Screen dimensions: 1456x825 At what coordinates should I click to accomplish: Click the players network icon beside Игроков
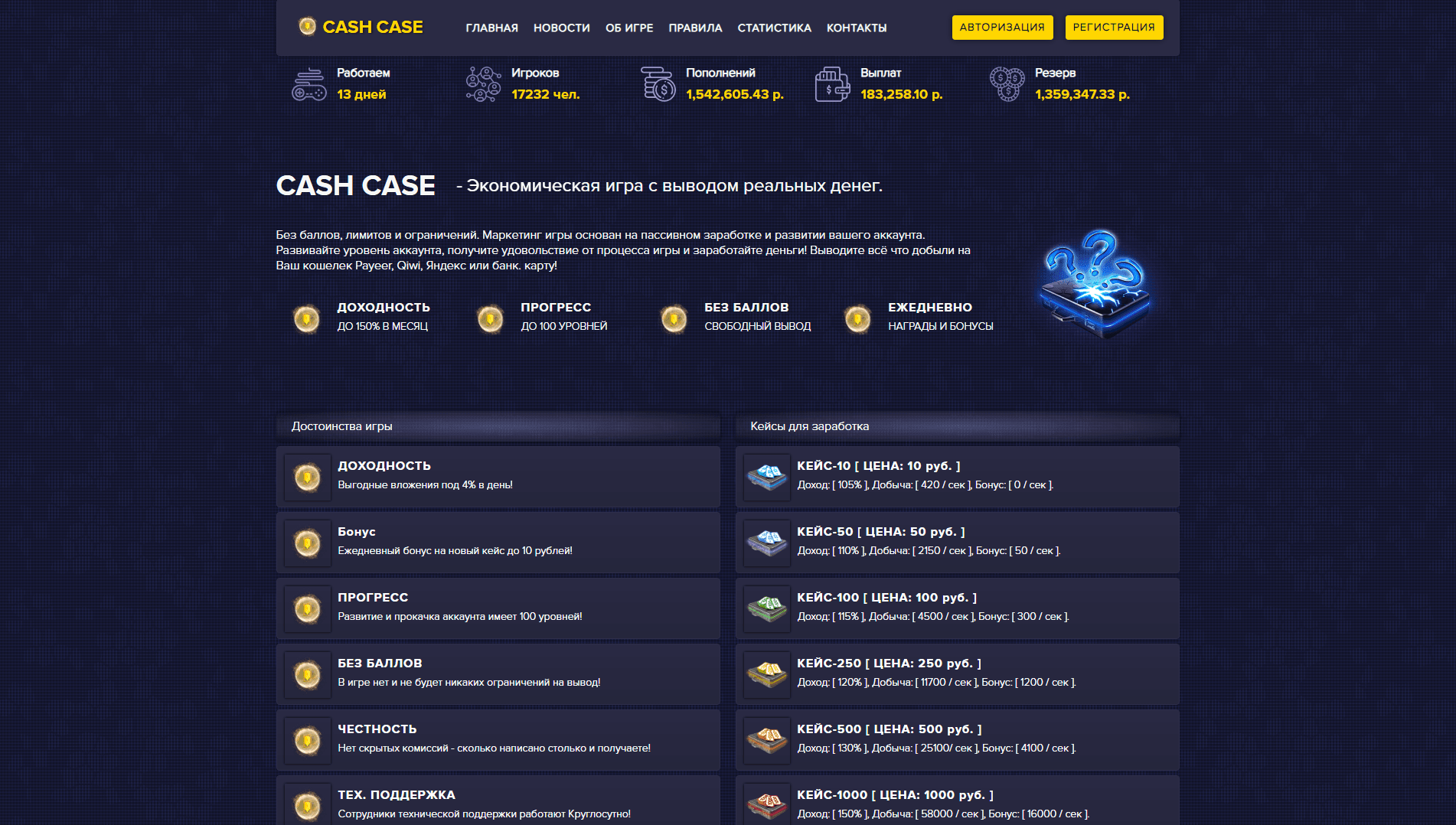click(484, 83)
